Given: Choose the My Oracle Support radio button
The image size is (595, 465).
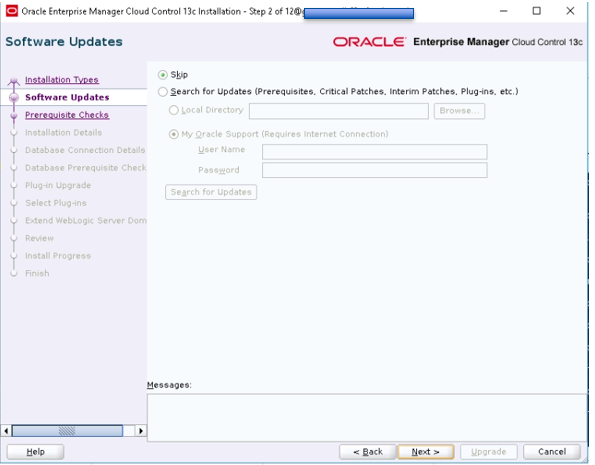Looking at the screenshot, I should [x=173, y=134].
